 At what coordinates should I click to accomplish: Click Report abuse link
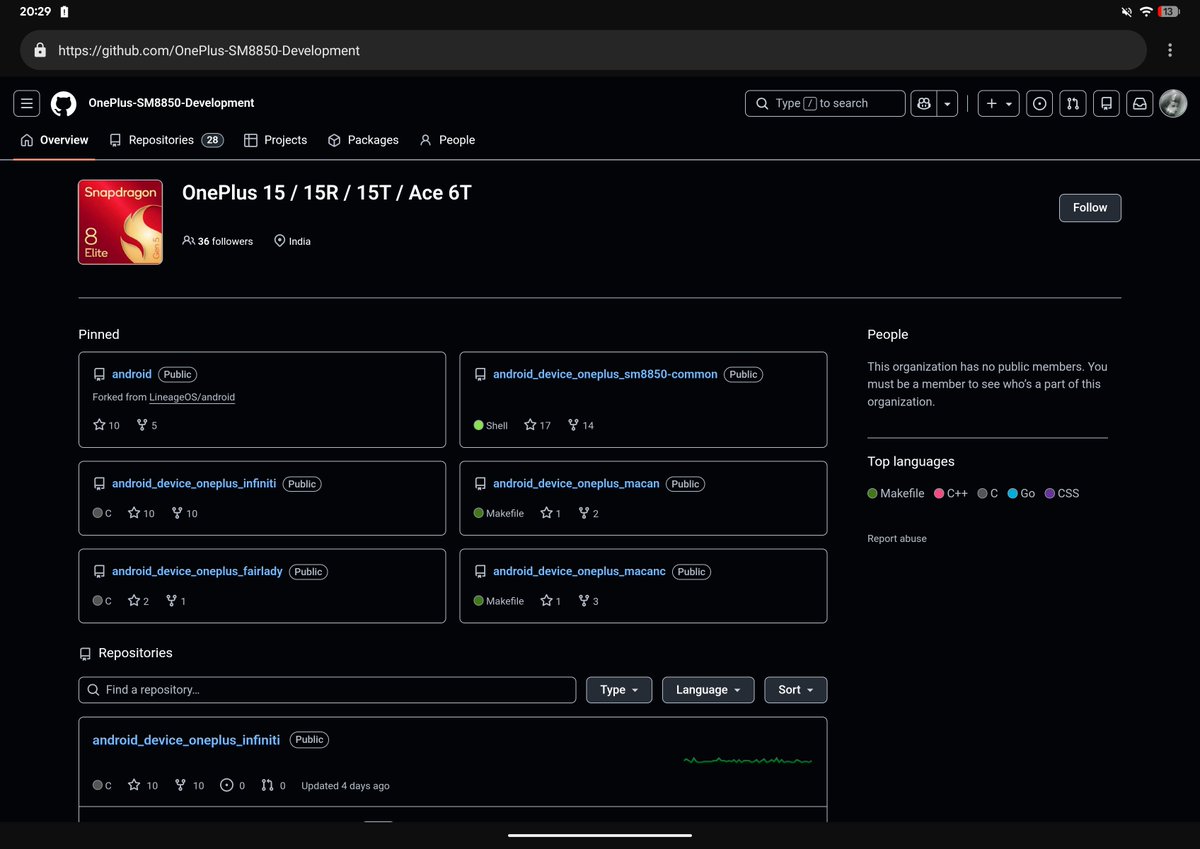(x=897, y=539)
